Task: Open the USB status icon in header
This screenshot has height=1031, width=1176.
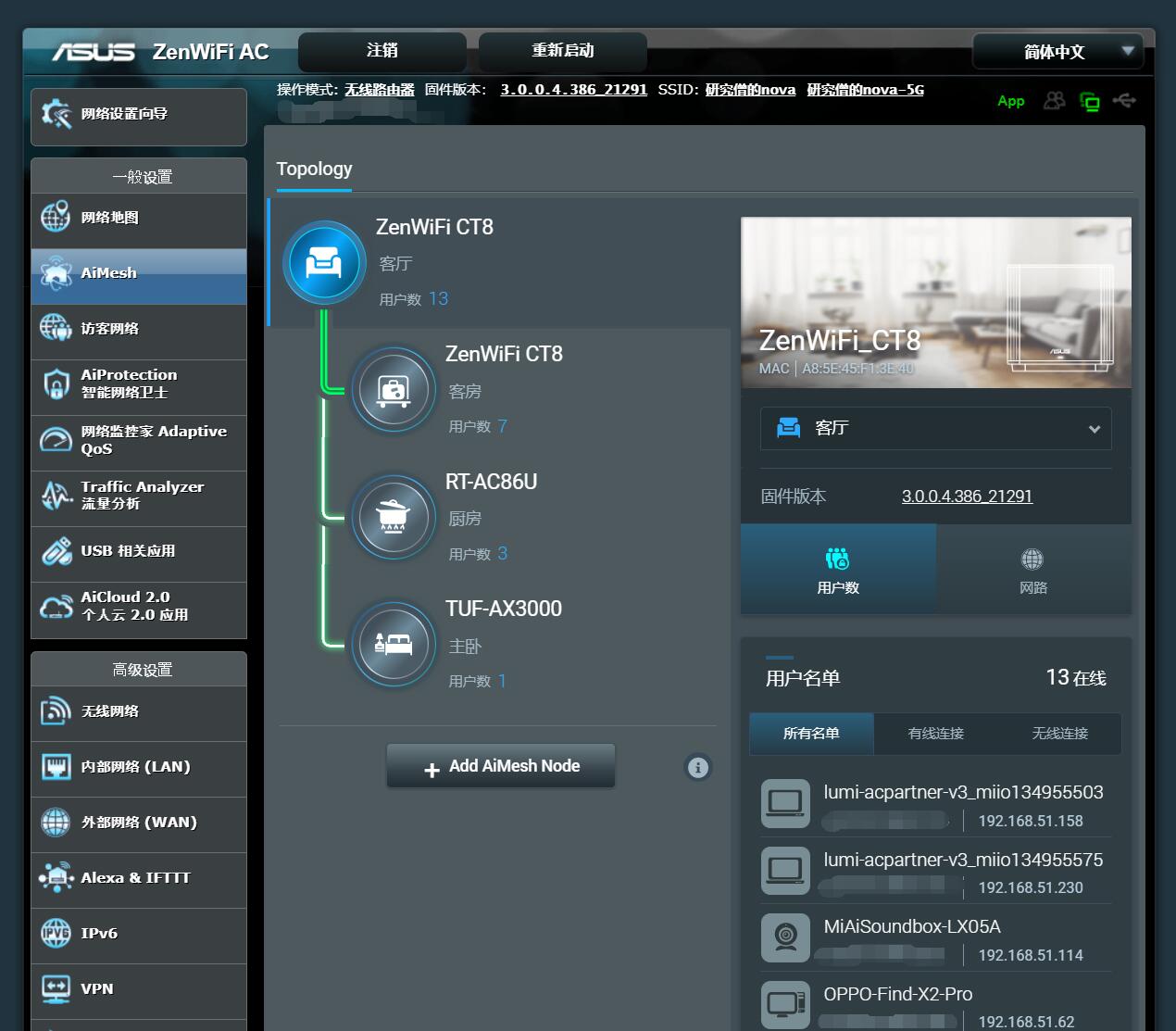Action: tap(1124, 100)
